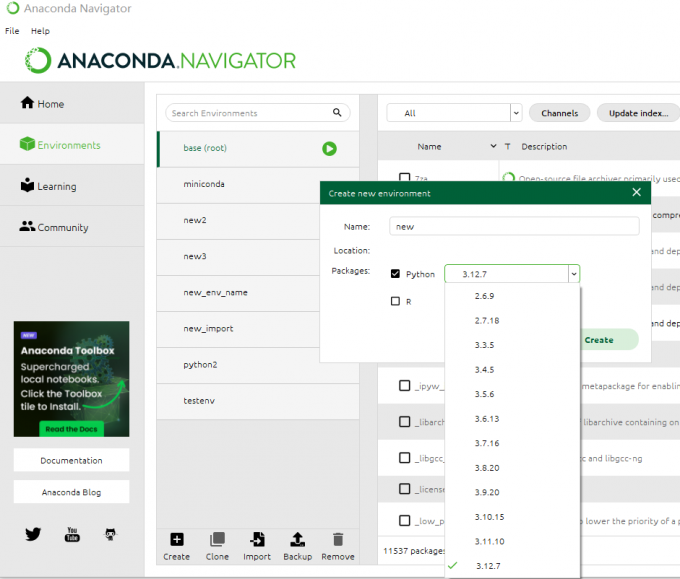Click the search magnifier in Search Environments

(x=337, y=113)
